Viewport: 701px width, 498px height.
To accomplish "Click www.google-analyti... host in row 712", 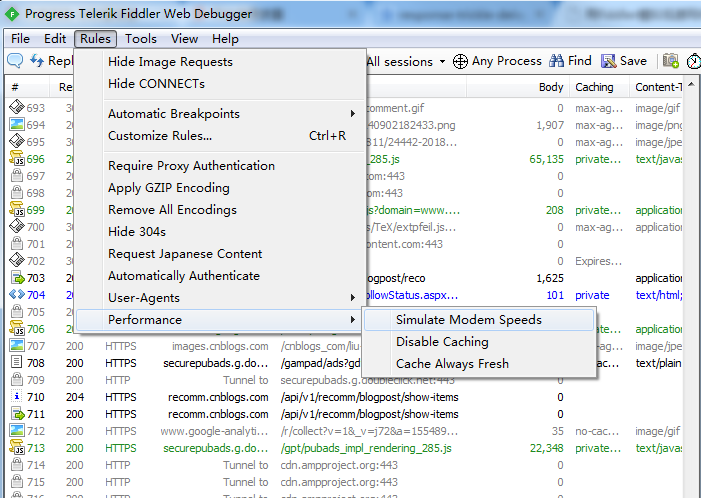I will [214, 431].
